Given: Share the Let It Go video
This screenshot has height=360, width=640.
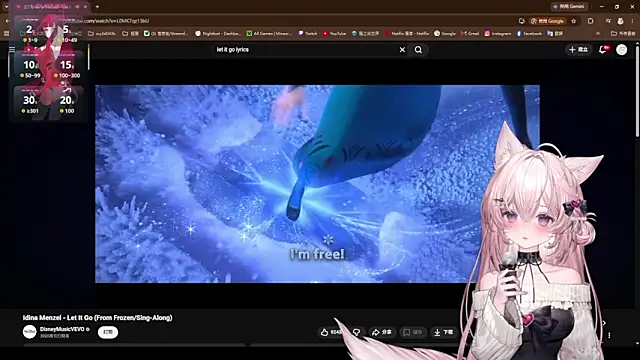Looking at the screenshot, I should [382, 332].
